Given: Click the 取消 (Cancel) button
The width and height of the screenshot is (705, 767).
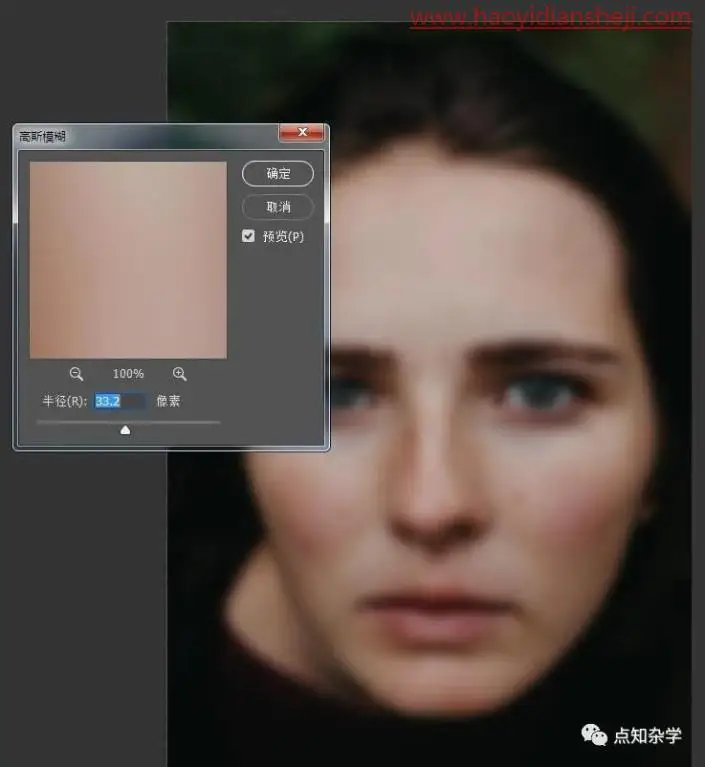Looking at the screenshot, I should tap(278, 207).
